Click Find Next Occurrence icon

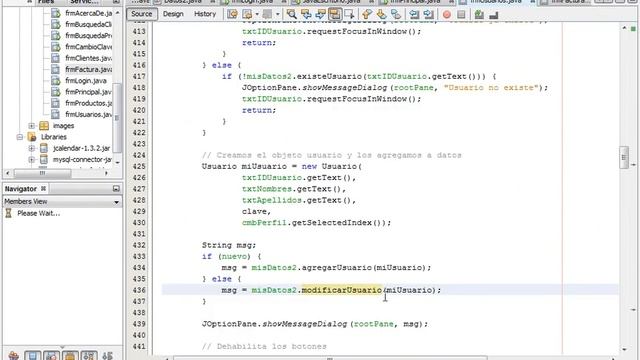(x=320, y=15)
